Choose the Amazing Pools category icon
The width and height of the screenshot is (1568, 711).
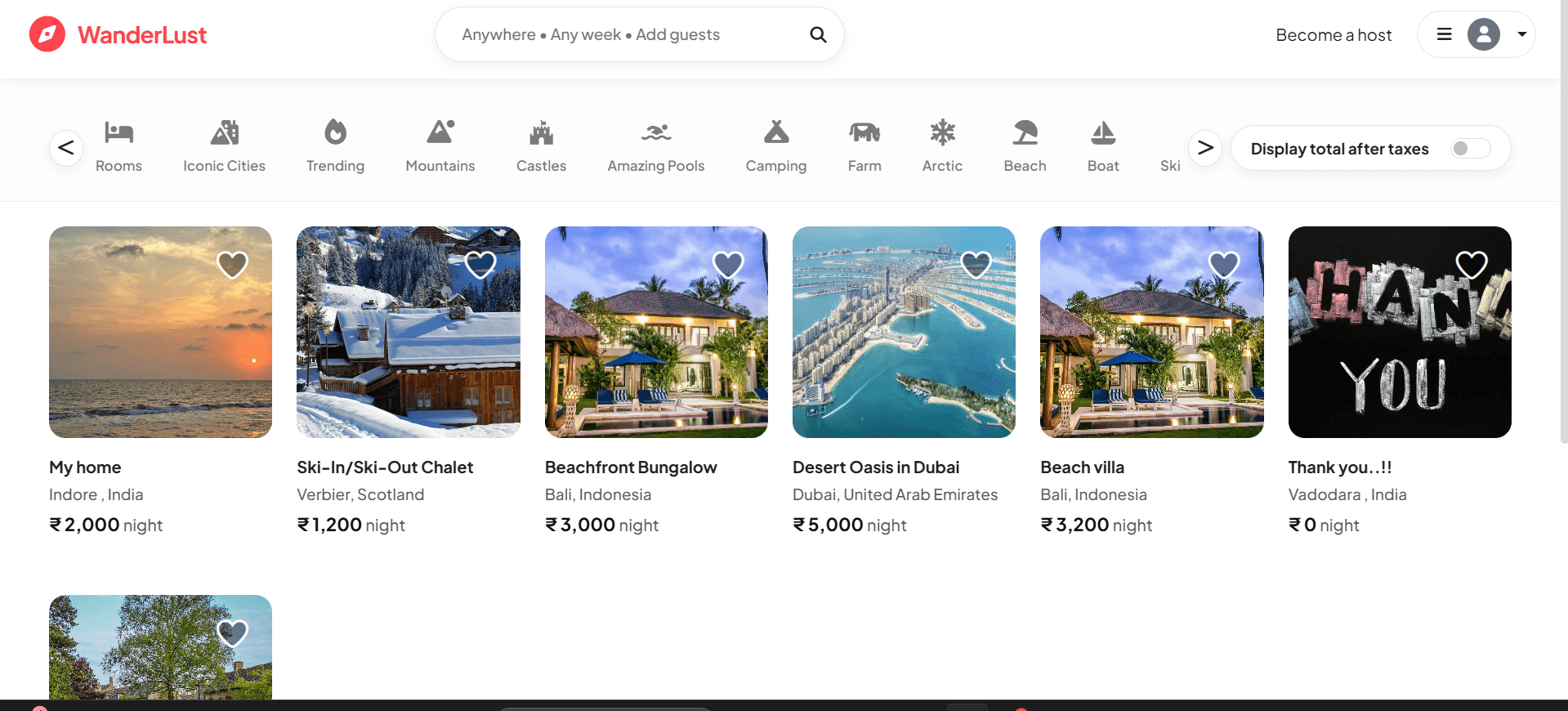pyautogui.click(x=655, y=132)
